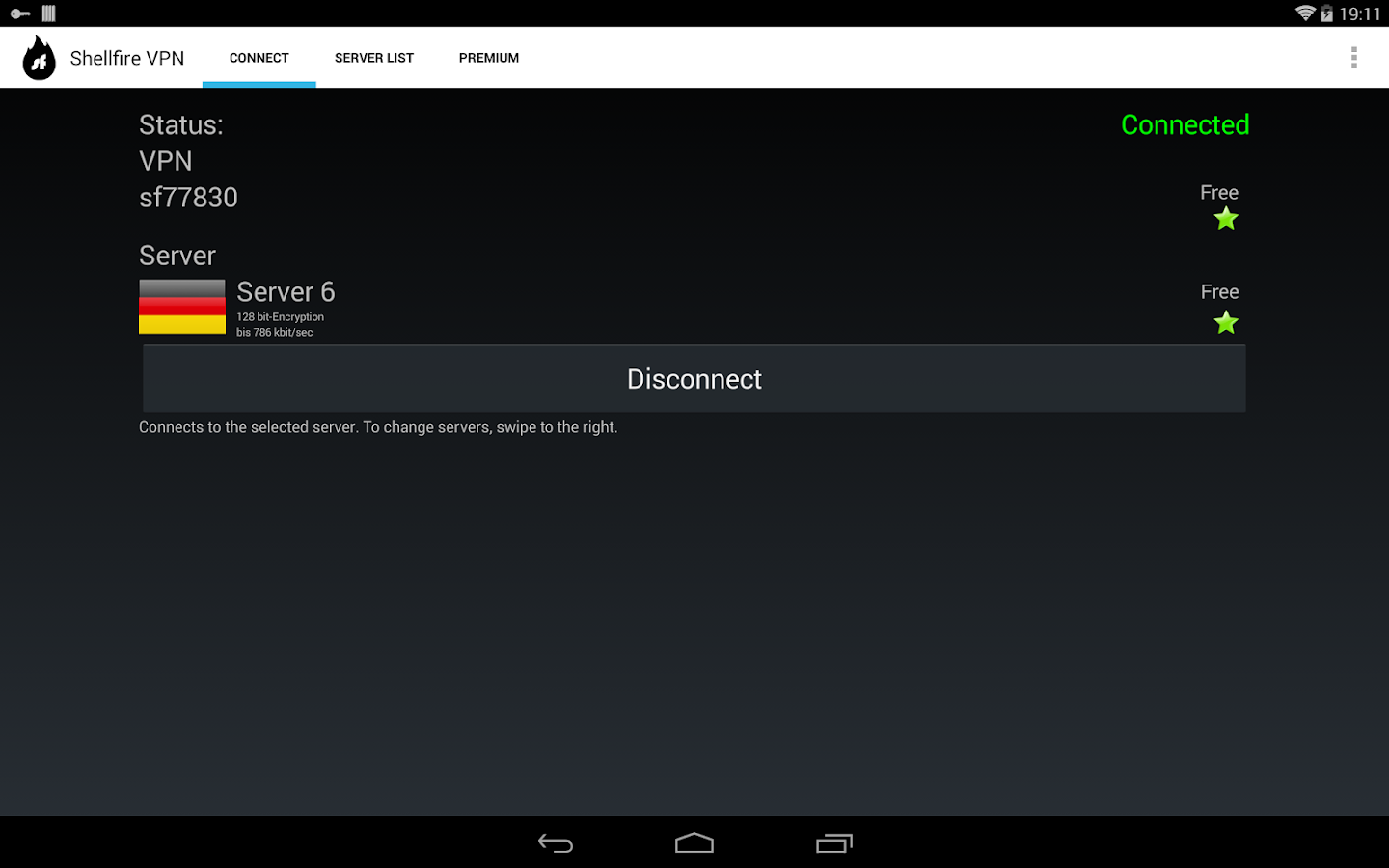Image resolution: width=1389 pixels, height=868 pixels.
Task: Tap the Android home button
Action: point(694,843)
